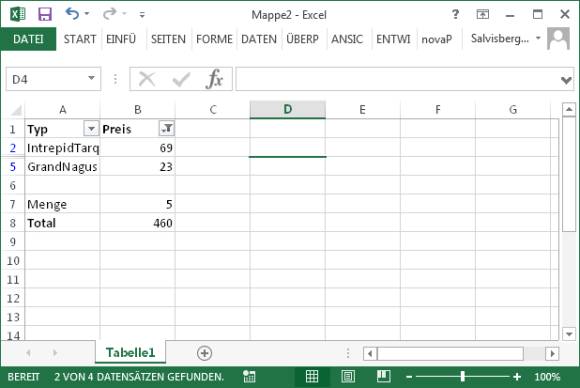Switch to Page Break Preview icon
Viewport: 580px width, 388px height.
(384, 377)
